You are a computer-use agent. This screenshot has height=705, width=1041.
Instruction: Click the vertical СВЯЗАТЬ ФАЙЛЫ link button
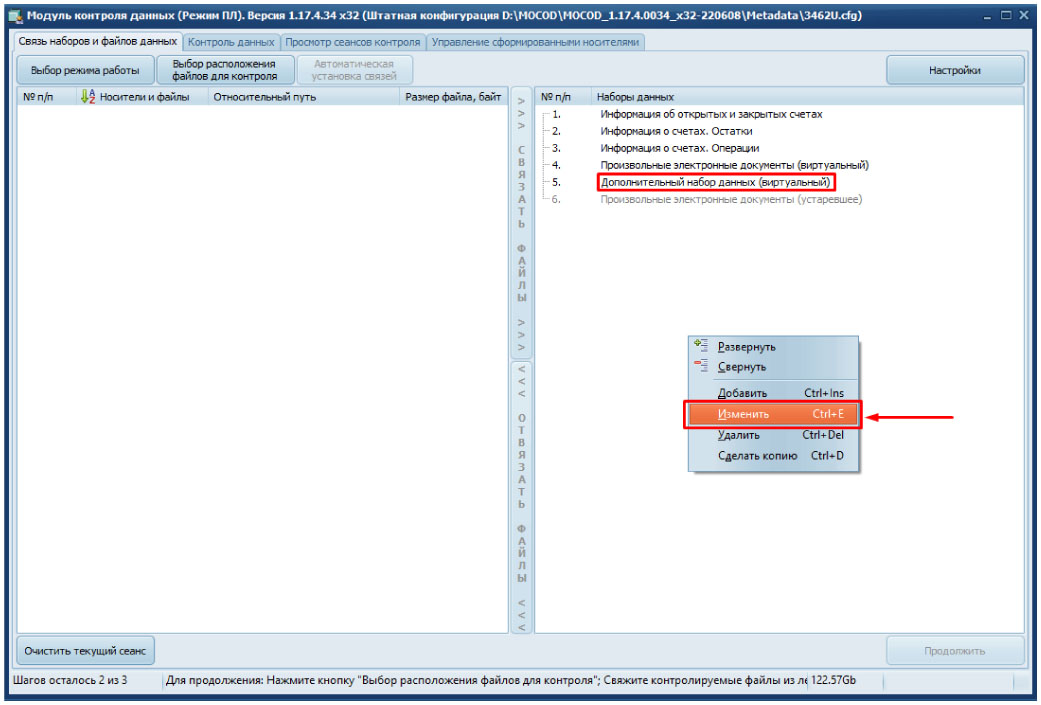tap(521, 223)
